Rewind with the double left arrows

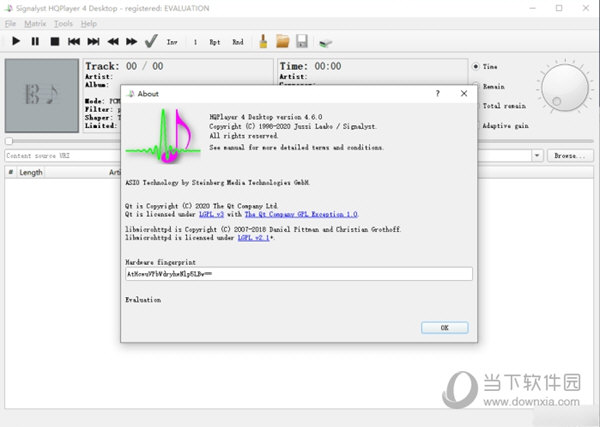113,41
